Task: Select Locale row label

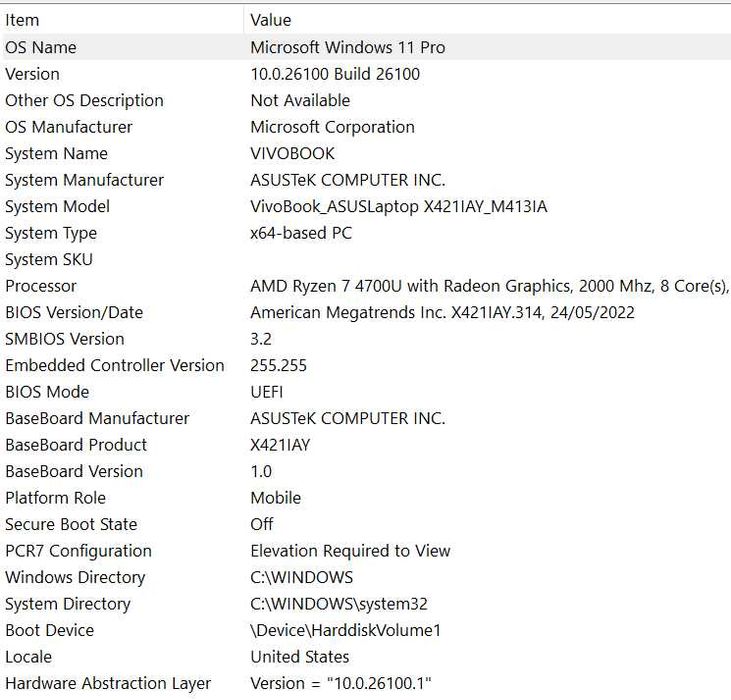Action: 28,657
